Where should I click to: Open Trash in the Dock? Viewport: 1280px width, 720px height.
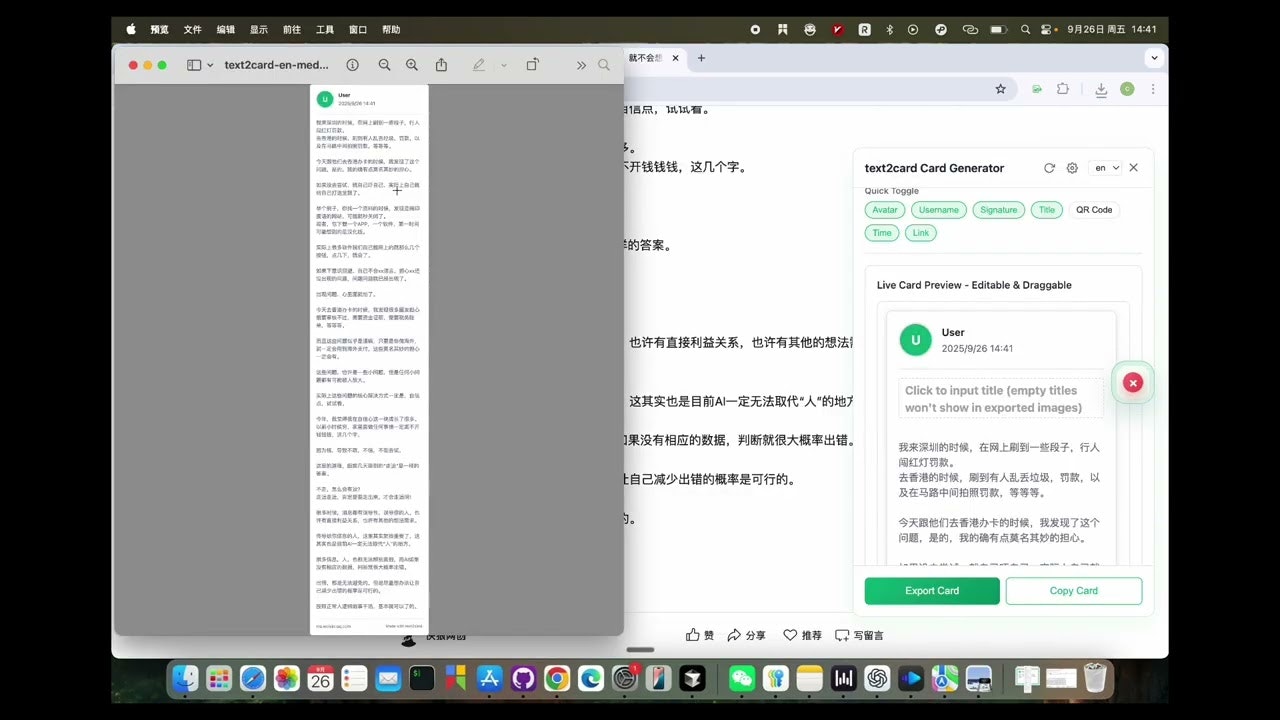point(1095,679)
